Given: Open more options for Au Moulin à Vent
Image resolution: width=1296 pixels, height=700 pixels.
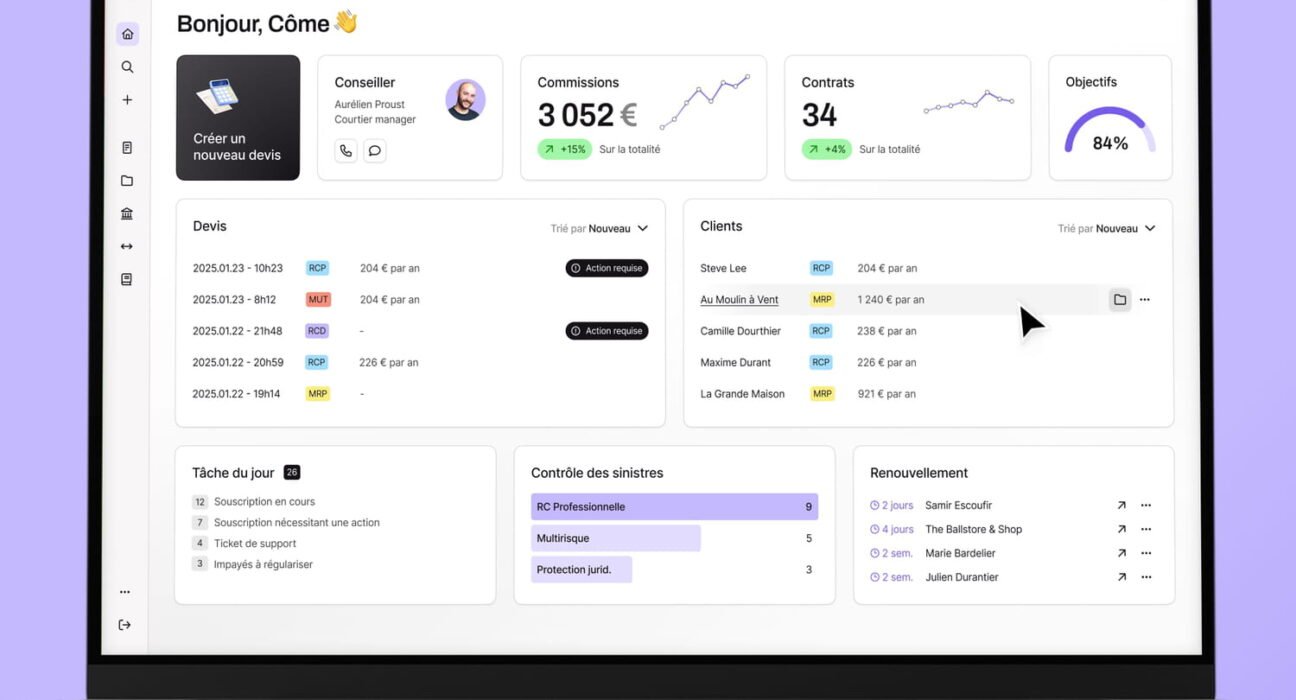Looking at the screenshot, I should coord(1145,300).
